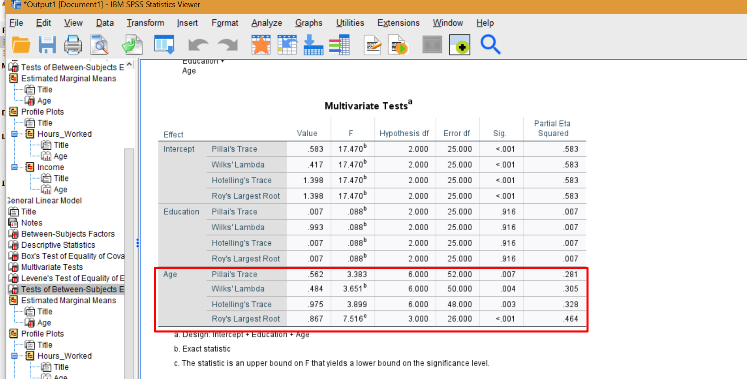
Task: Click the Go to Data star icon
Action: (x=261, y=45)
